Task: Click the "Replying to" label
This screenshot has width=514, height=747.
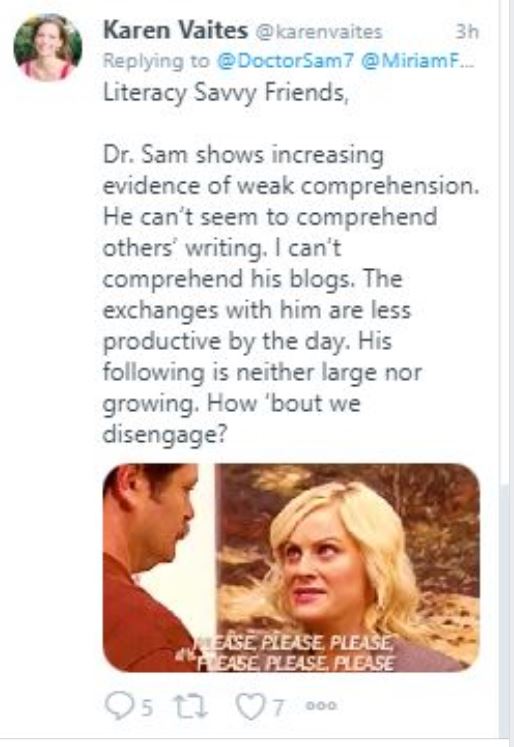Action: [156, 61]
